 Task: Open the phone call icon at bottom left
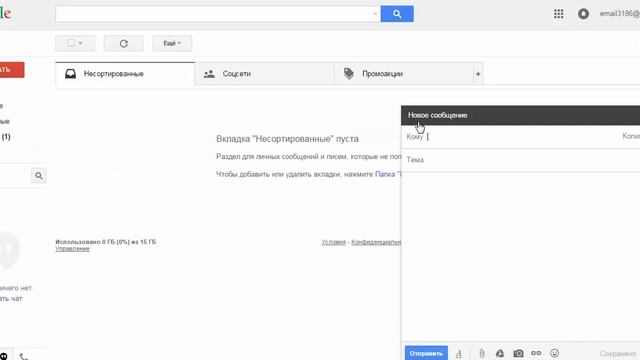point(24,356)
